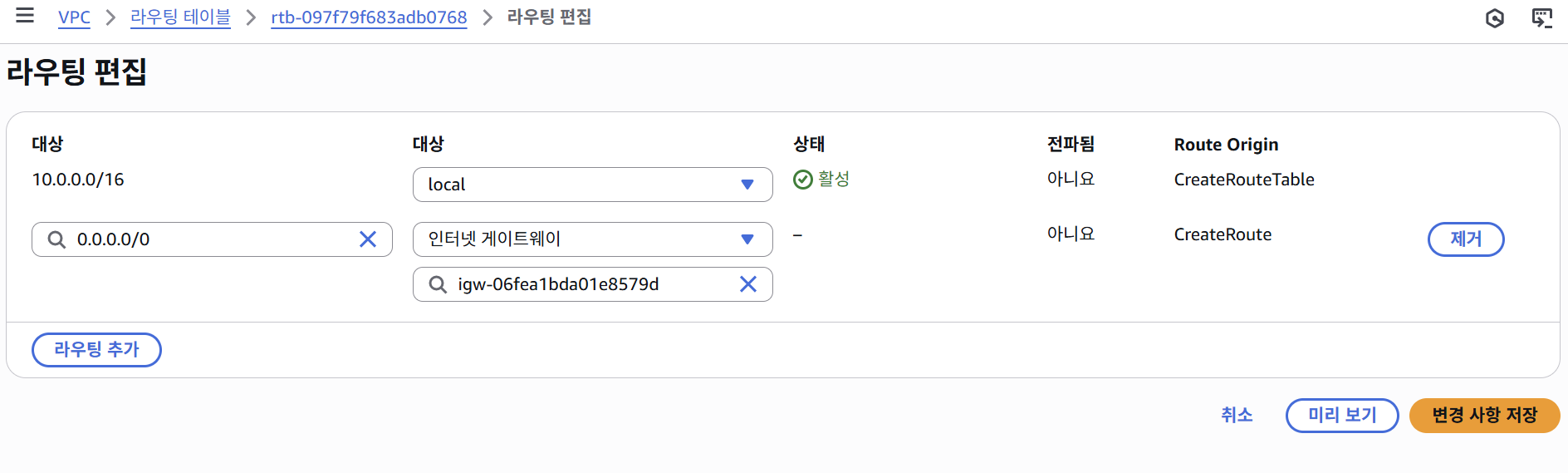The width and height of the screenshot is (1568, 473).
Task: Save with the 변경 사항 저장 button
Action: (x=1484, y=416)
